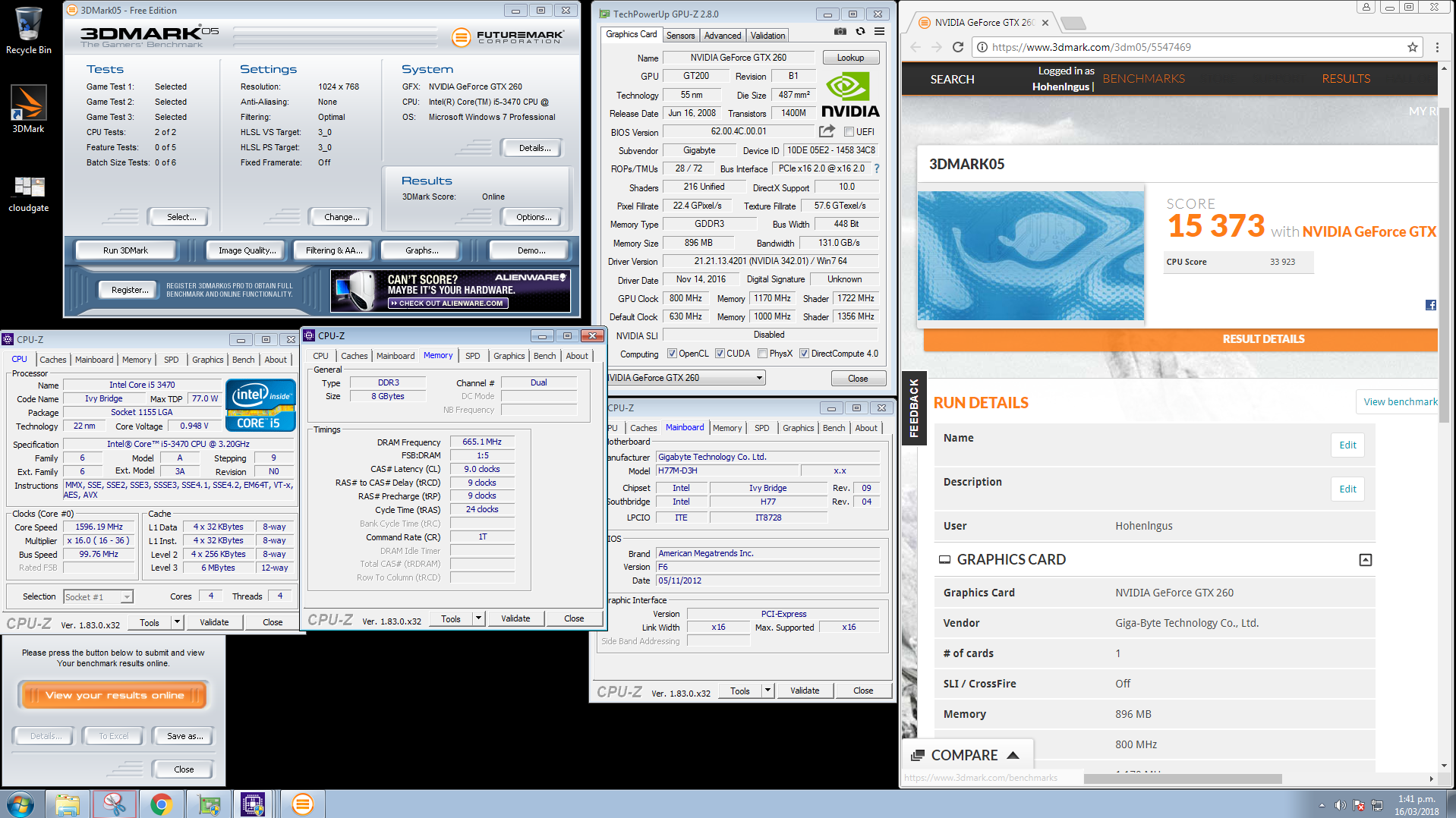Click the browser horizontal scrollbar

click(1183, 779)
